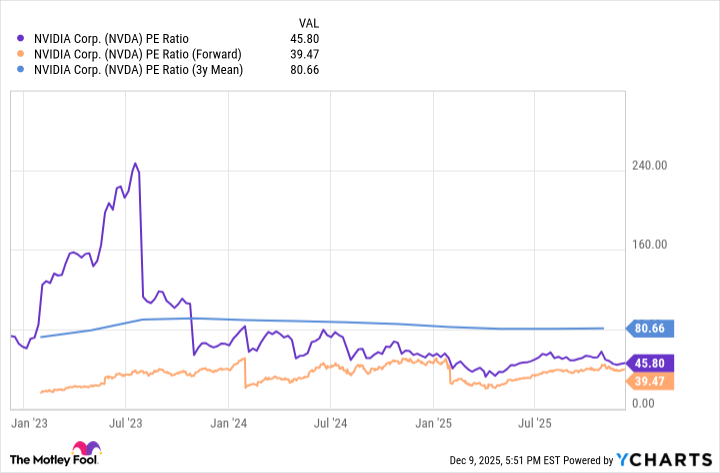Select the NVIDIA PE Ratio (3y Mean) legend label
This screenshot has width=720, height=473.
pyautogui.click(x=138, y=69)
